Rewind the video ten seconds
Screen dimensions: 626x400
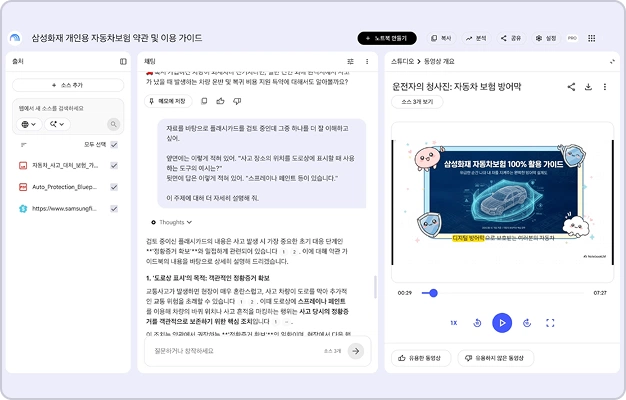(x=477, y=323)
